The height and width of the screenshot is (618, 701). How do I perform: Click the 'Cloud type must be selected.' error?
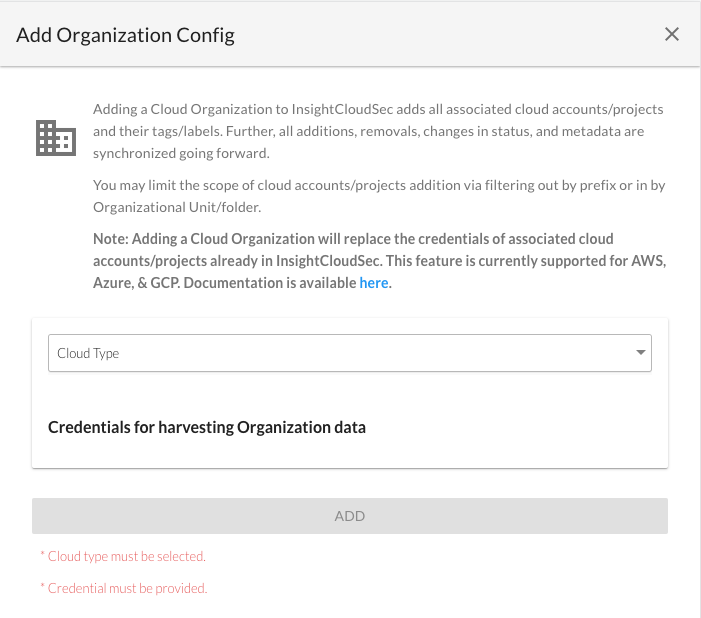pyautogui.click(x=123, y=556)
